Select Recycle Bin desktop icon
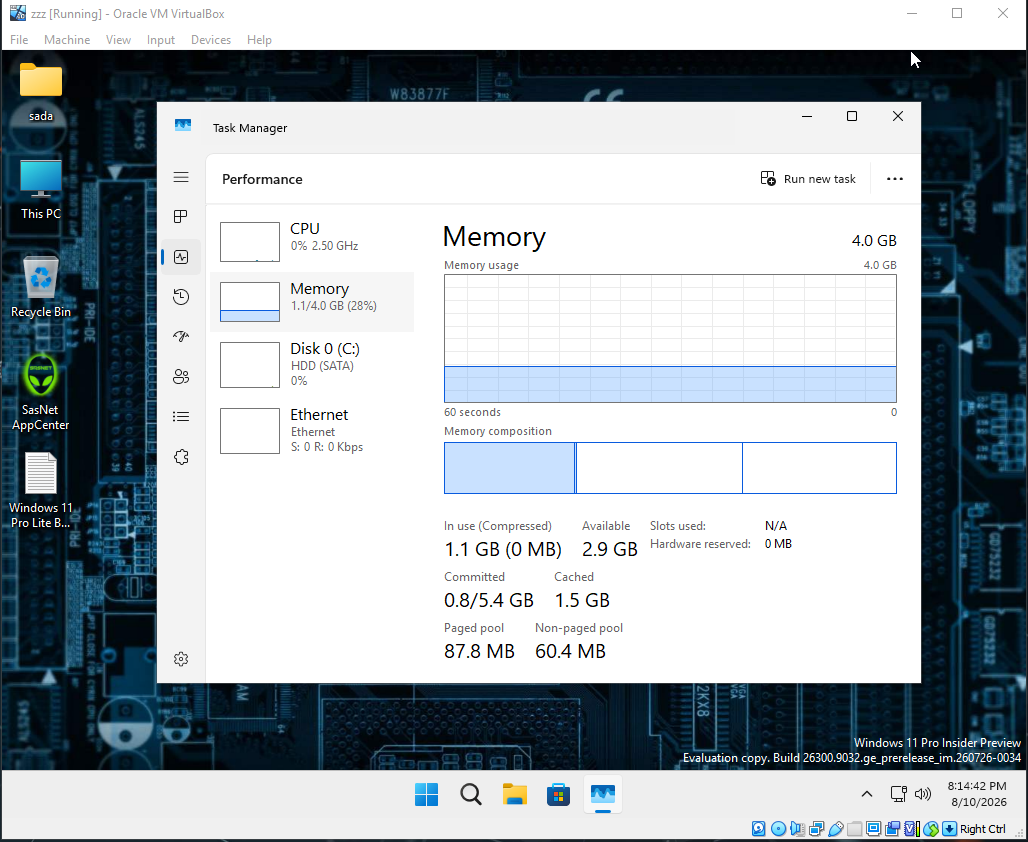The image size is (1028, 842). tap(41, 287)
